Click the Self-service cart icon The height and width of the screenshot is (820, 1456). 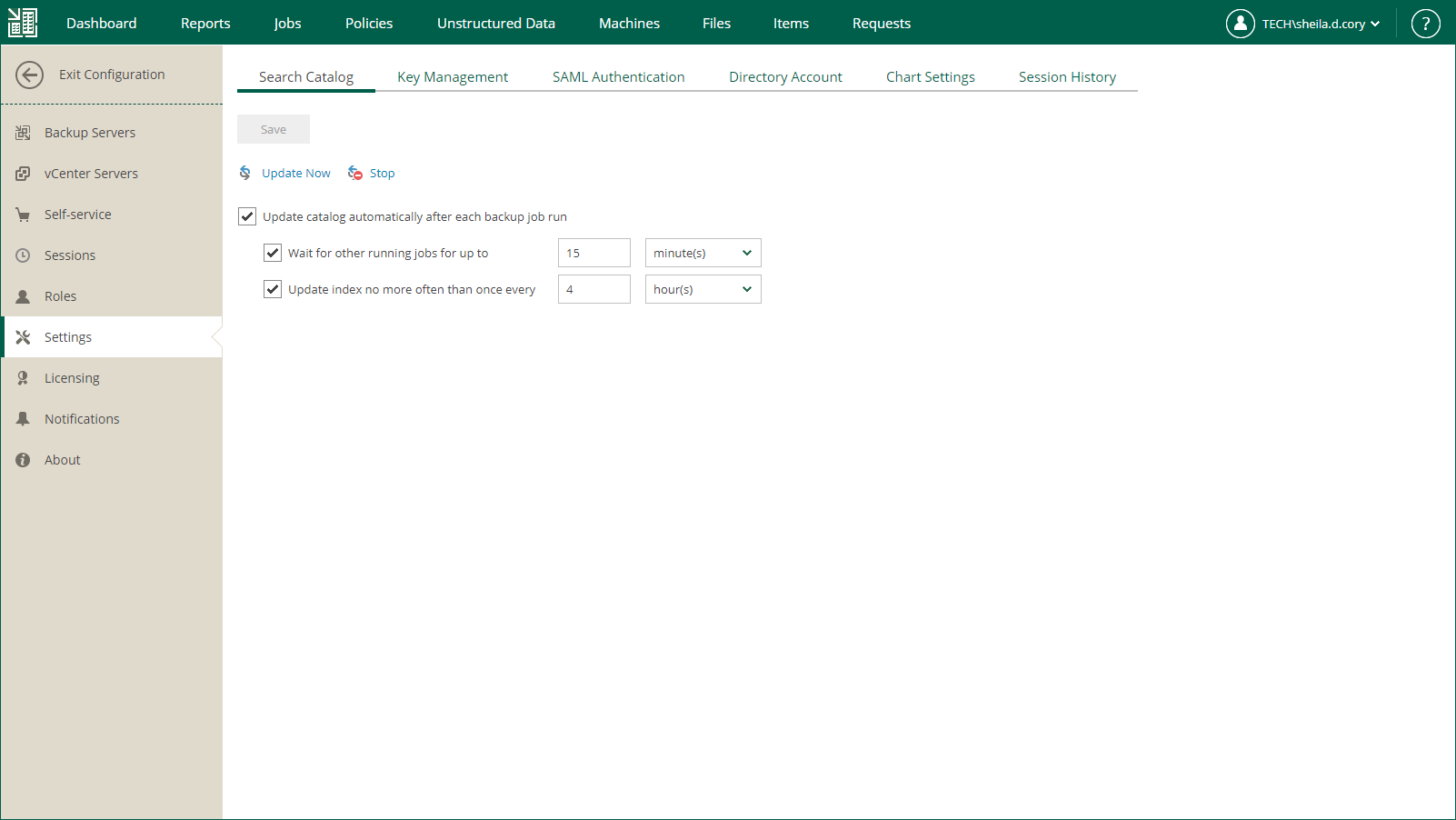23,215
